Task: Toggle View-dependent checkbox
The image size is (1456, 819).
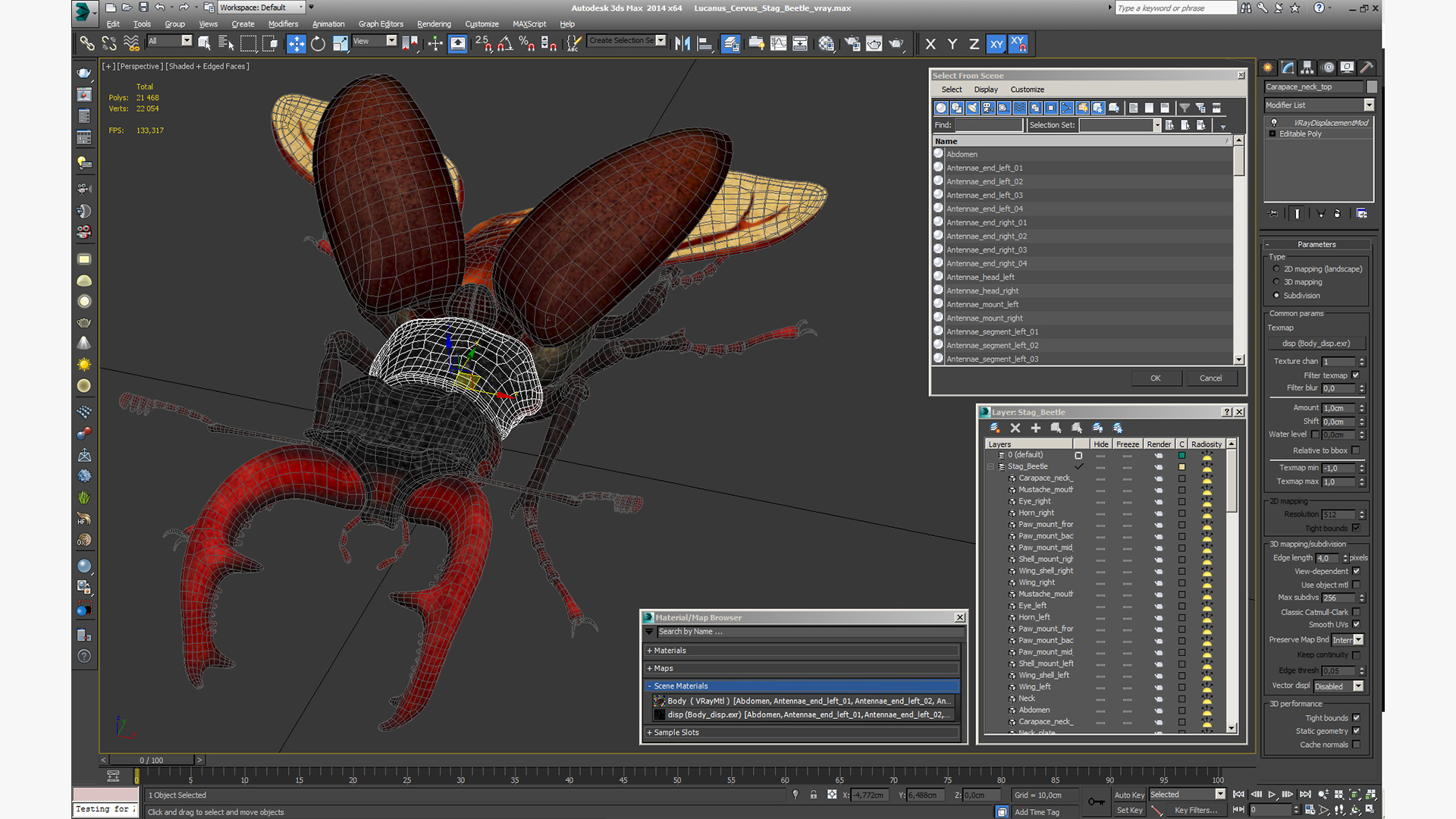Action: click(1356, 572)
